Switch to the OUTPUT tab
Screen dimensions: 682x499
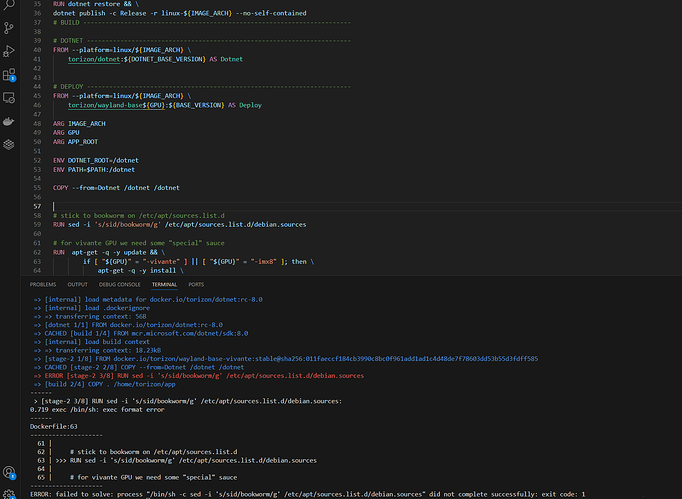tap(77, 285)
